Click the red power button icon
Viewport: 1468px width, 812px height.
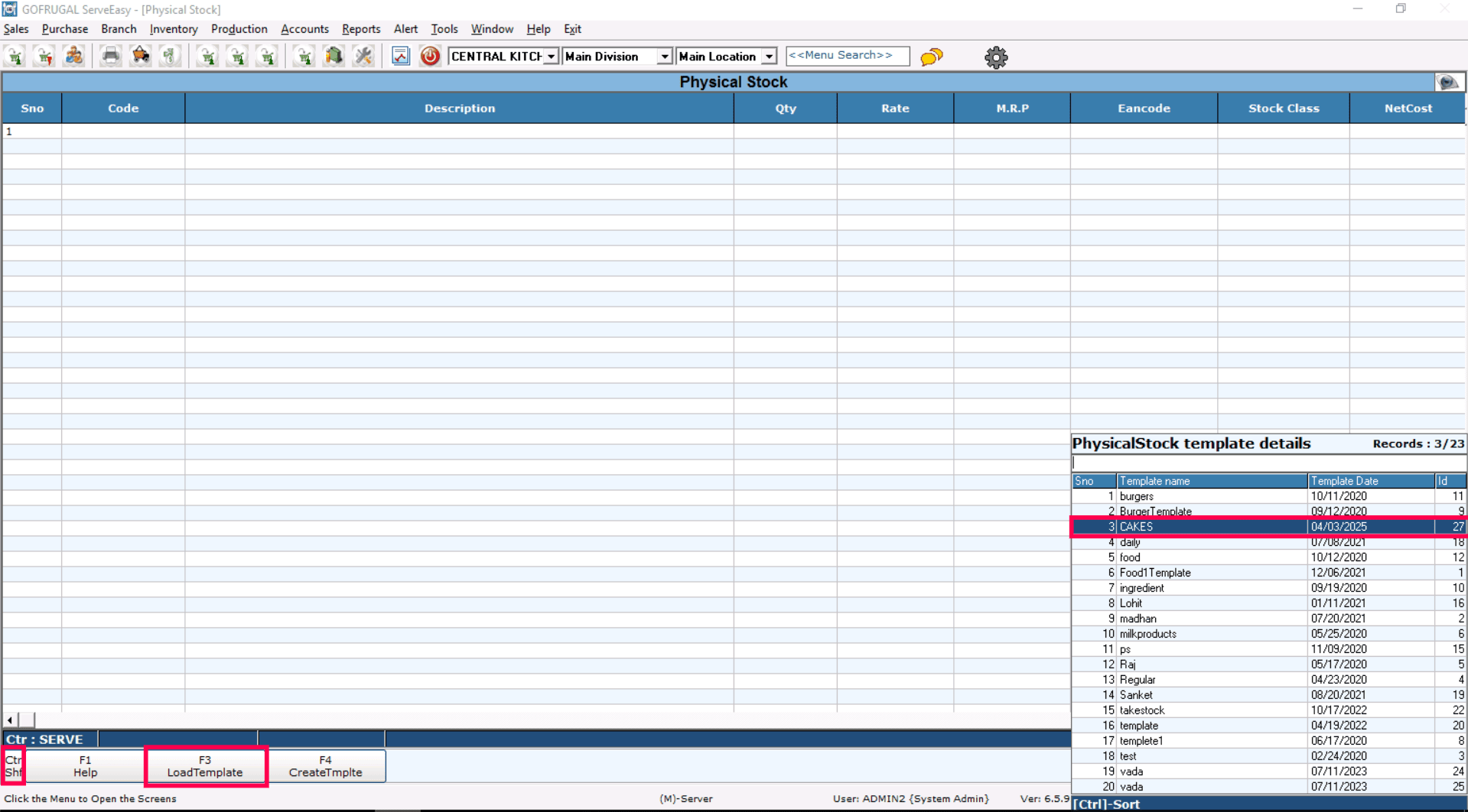(430, 56)
